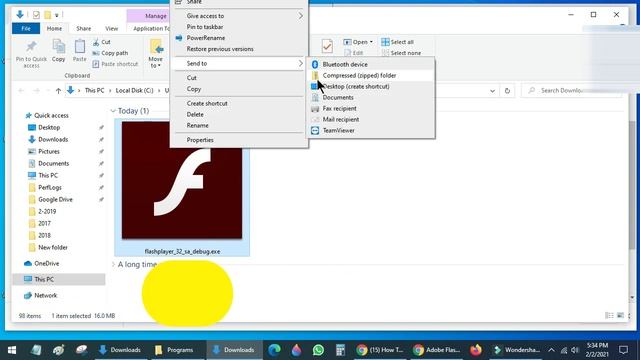Open the Windows Start button

pyautogui.click(x=12, y=350)
